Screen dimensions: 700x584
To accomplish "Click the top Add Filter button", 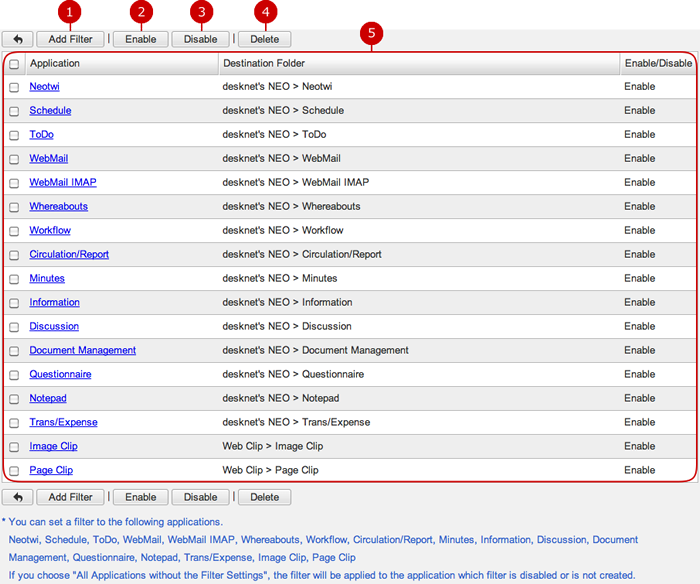I will coord(70,39).
